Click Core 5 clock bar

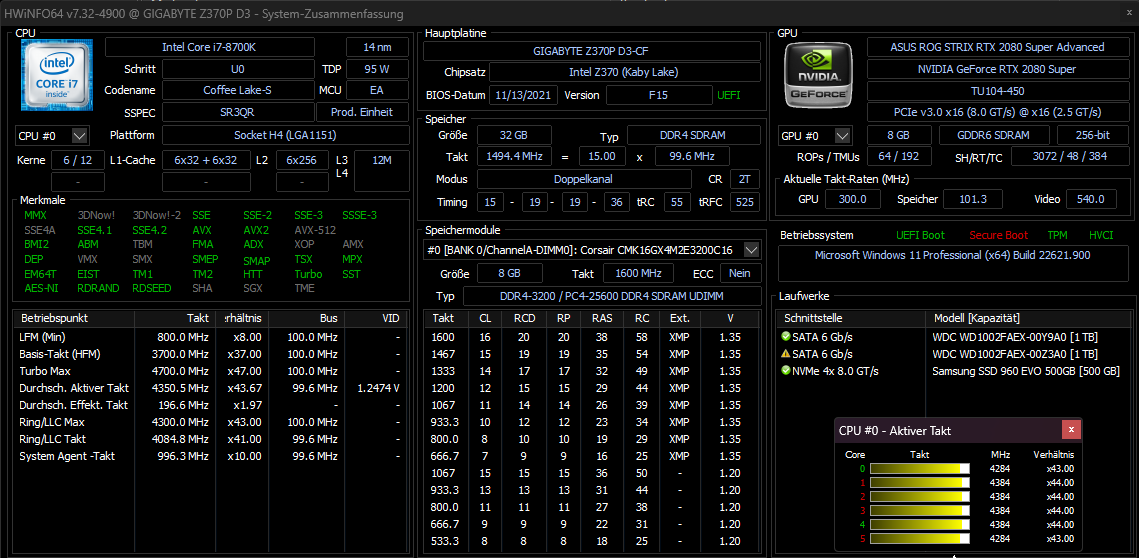919,538
